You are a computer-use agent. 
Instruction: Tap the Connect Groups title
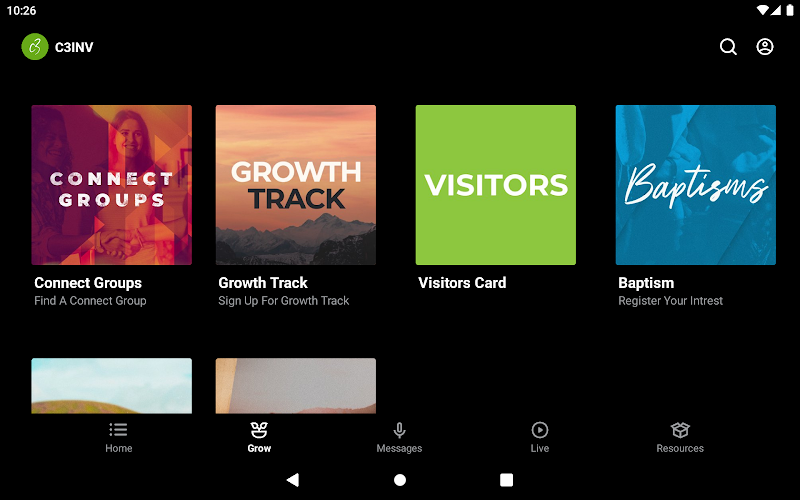pyautogui.click(x=88, y=283)
